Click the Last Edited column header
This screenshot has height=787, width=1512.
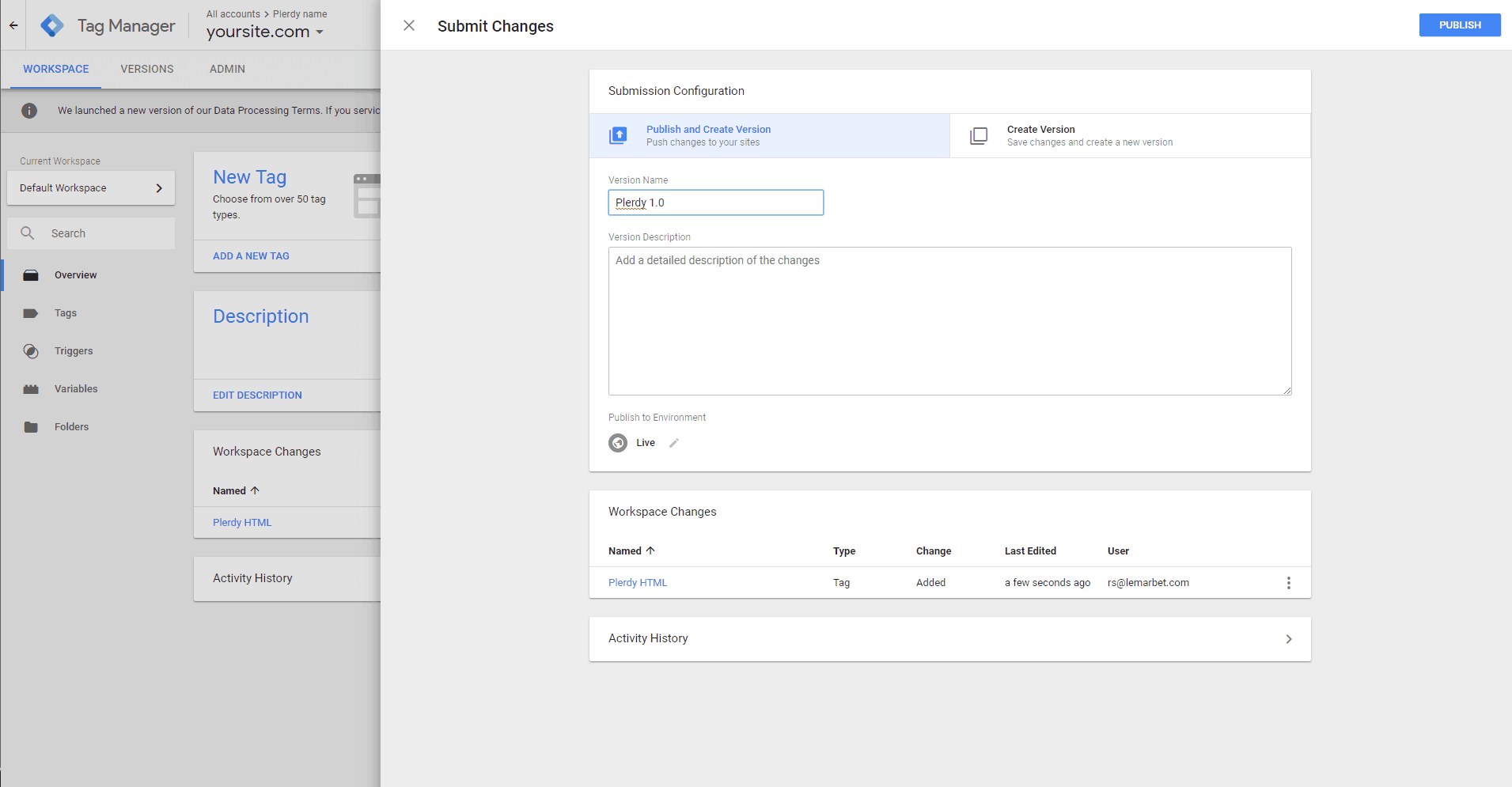(1030, 551)
